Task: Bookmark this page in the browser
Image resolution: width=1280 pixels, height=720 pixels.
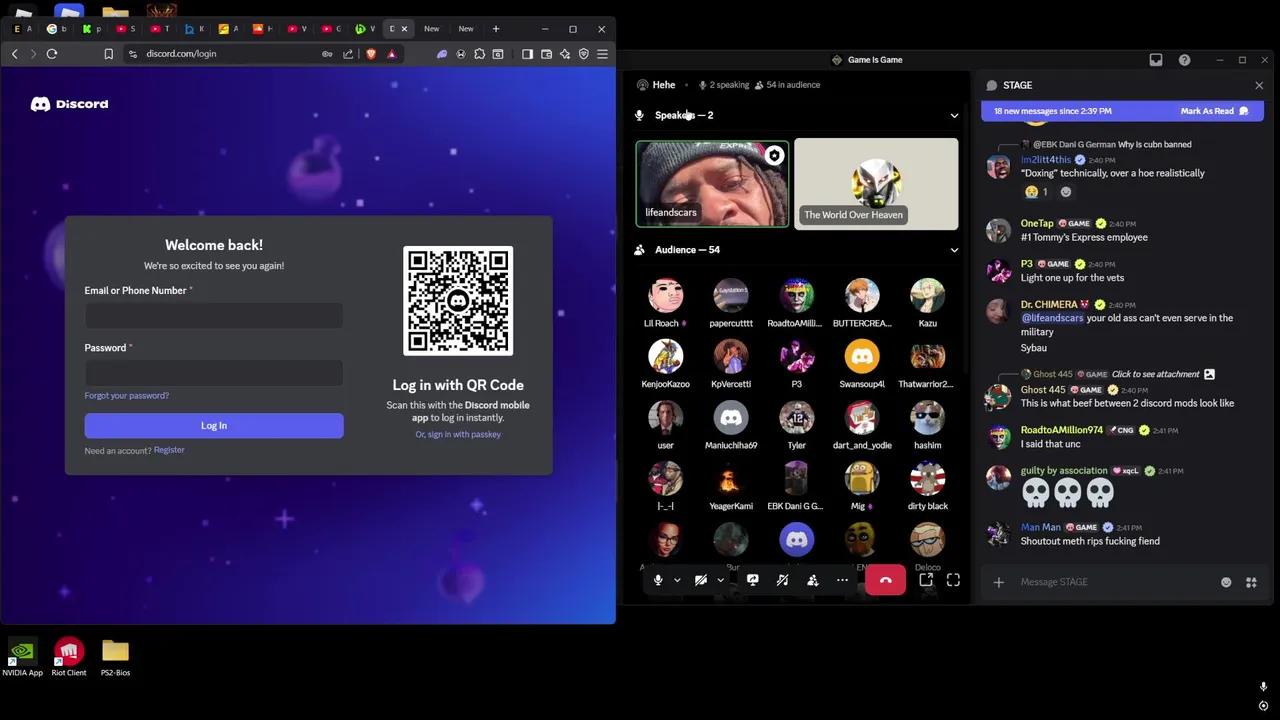Action: tap(109, 54)
